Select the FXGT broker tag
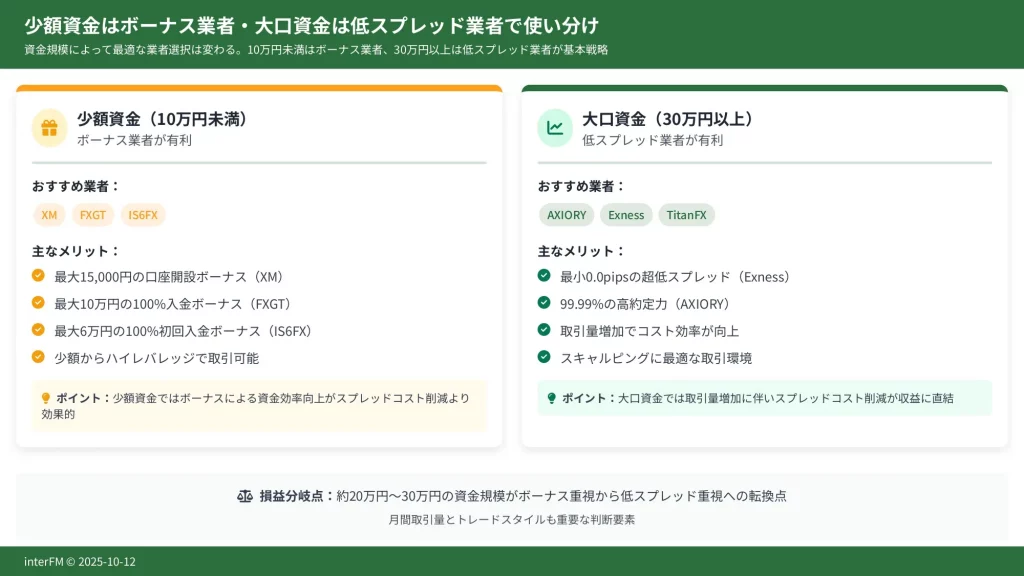The width and height of the screenshot is (1024, 576). pos(93,215)
